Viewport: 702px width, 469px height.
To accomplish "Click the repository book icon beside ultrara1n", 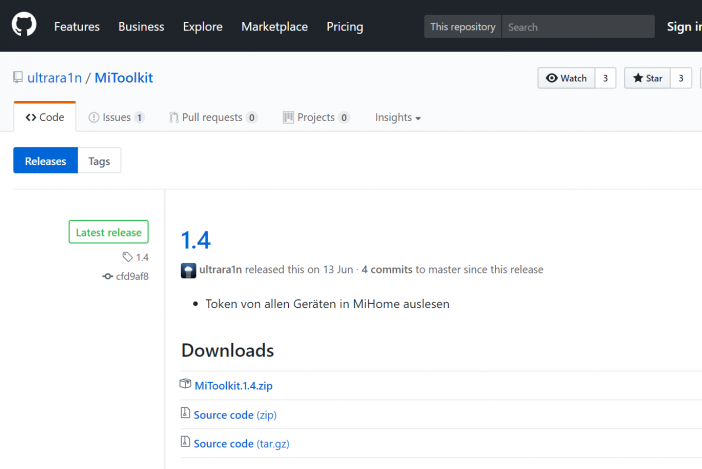I will [x=18, y=77].
